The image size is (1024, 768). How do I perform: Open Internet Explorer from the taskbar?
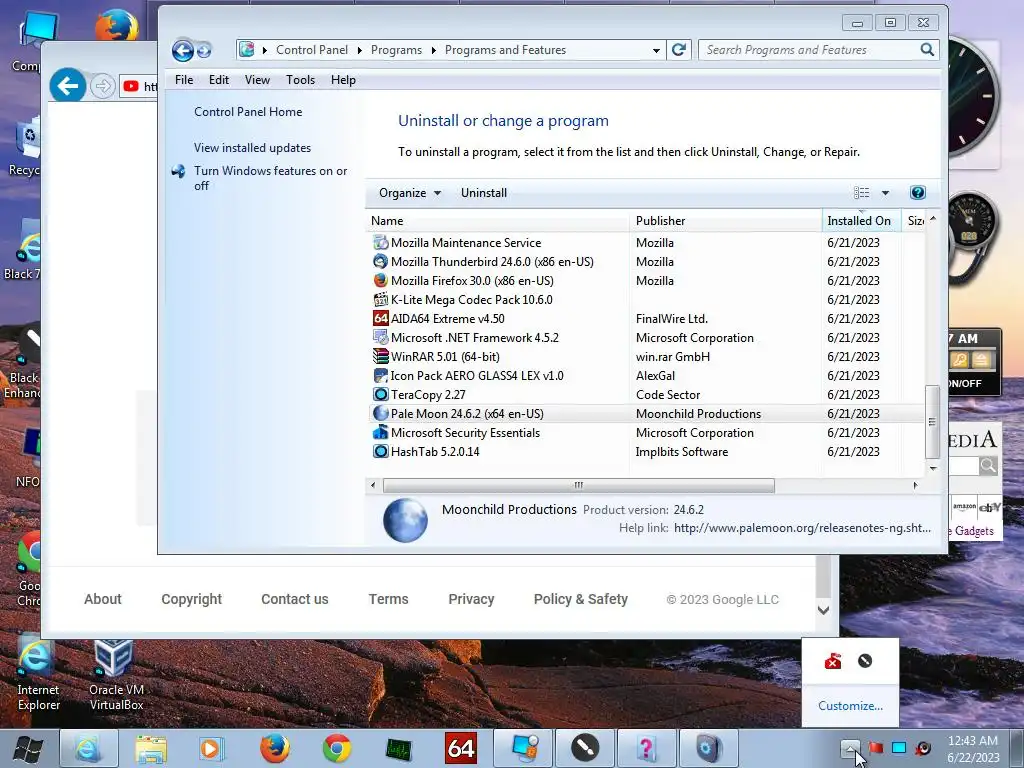[x=89, y=748]
